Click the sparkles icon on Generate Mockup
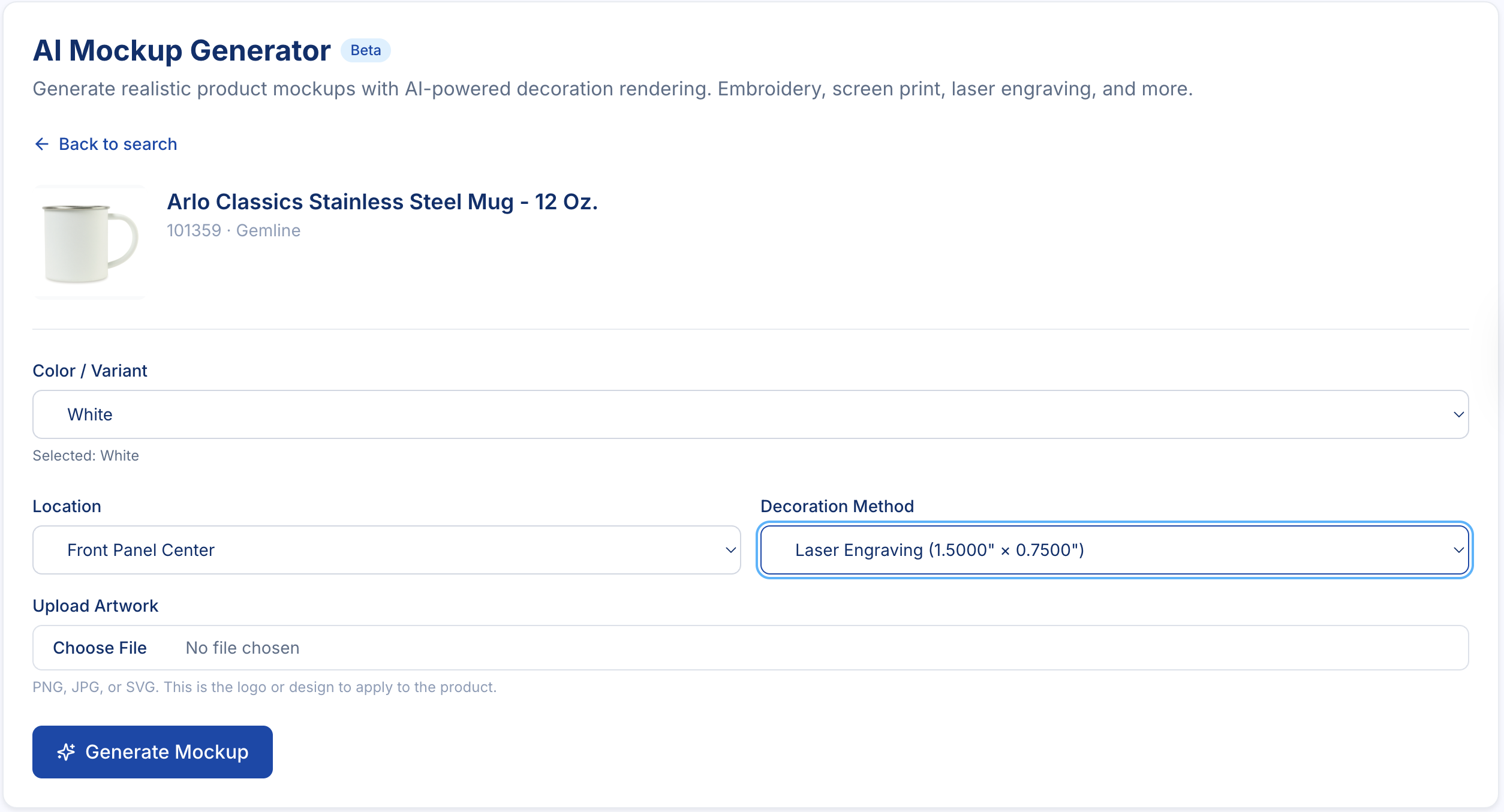 pos(66,751)
